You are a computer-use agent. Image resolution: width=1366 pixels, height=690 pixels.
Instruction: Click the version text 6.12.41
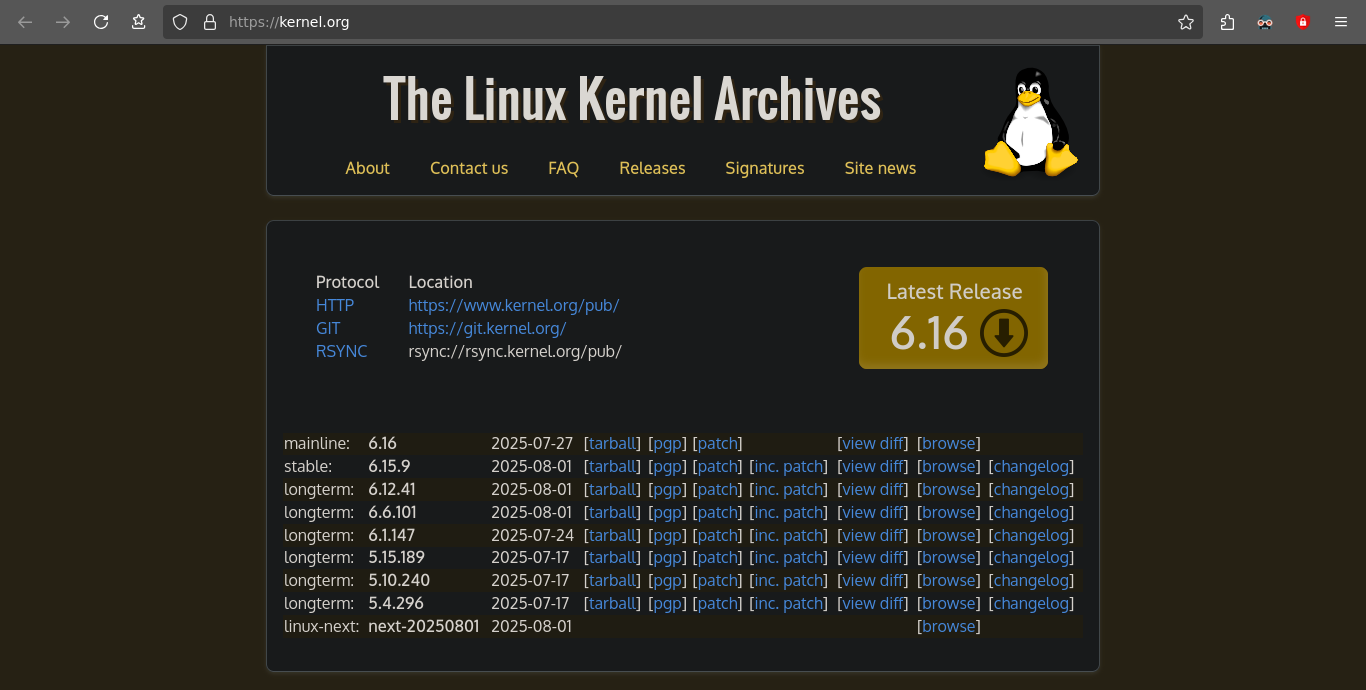pos(392,489)
